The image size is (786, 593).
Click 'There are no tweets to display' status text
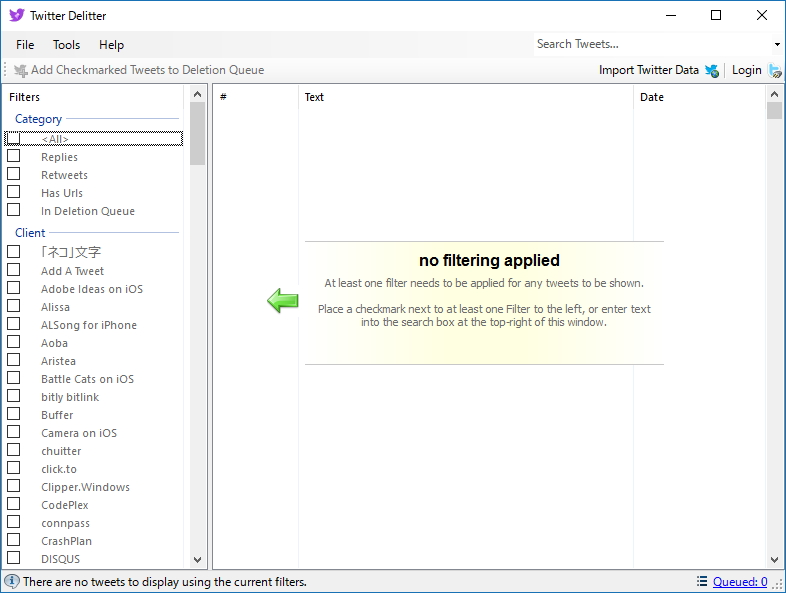click(x=165, y=582)
